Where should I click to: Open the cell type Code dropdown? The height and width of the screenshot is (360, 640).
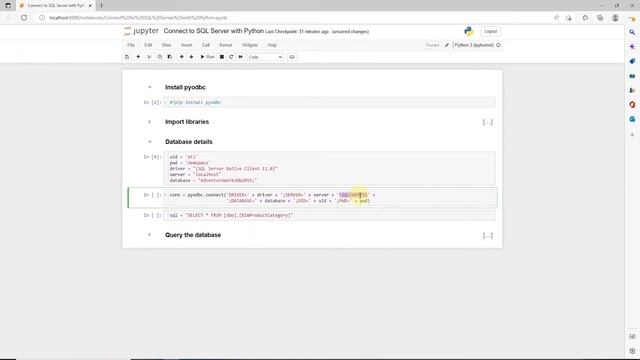[265, 57]
